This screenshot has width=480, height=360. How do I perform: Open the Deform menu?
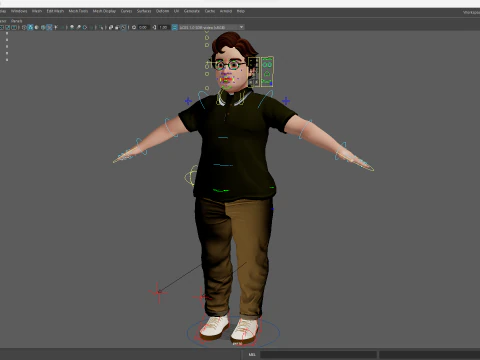[x=162, y=11]
